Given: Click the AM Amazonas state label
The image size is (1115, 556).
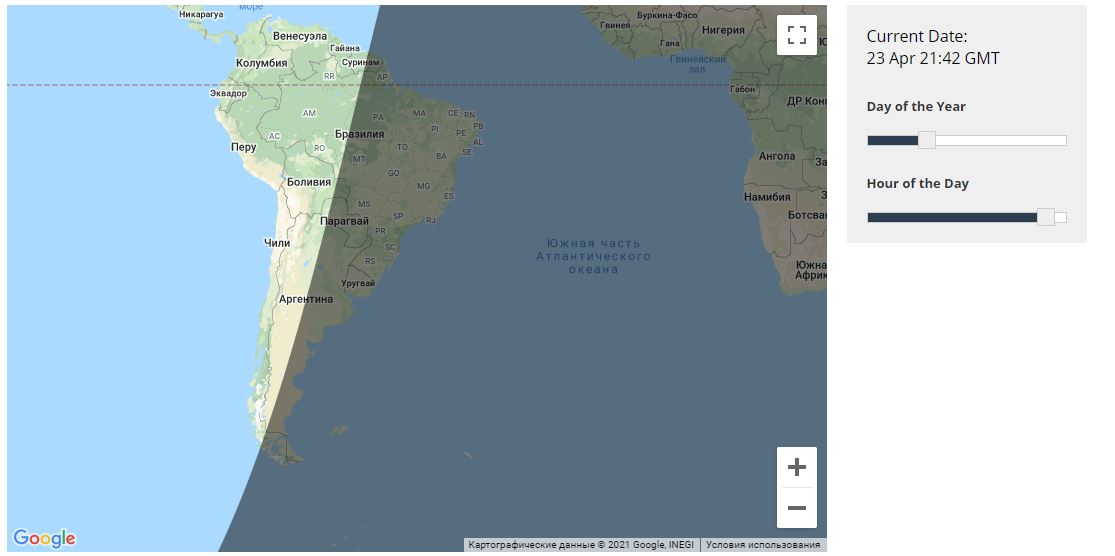Looking at the screenshot, I should coord(309,113).
